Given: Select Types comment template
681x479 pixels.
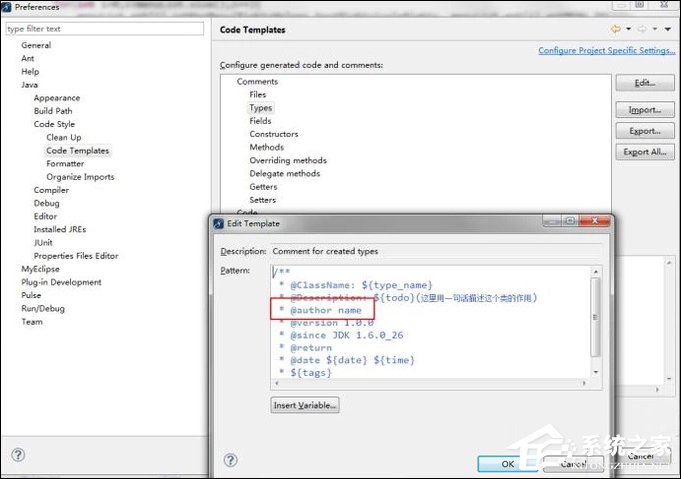Looking at the screenshot, I should pos(261,108).
